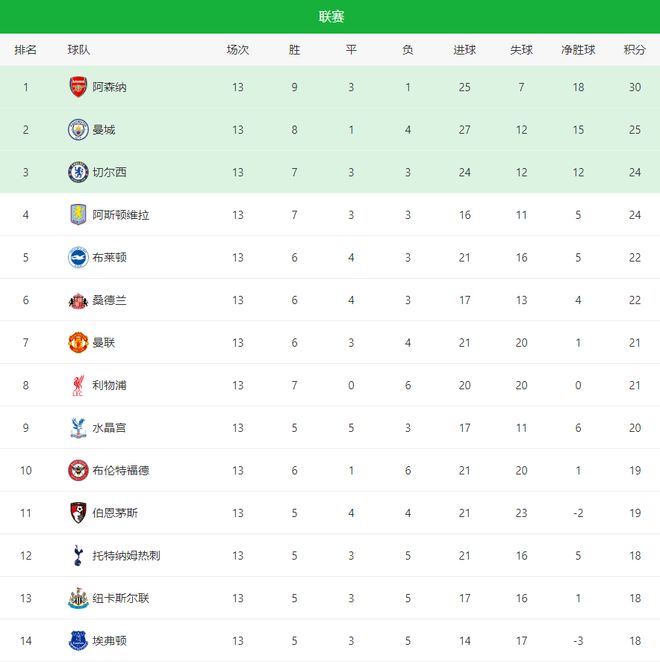Click the Arsenal club crest icon
Screen dimensions: 660x662
(x=78, y=87)
